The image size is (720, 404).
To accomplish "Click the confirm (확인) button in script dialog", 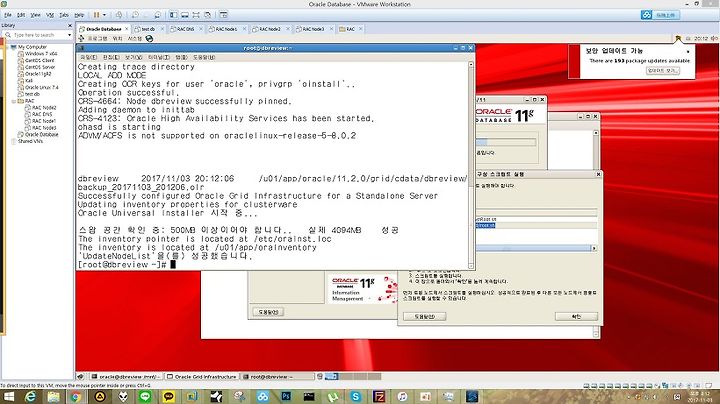I will pos(576,316).
